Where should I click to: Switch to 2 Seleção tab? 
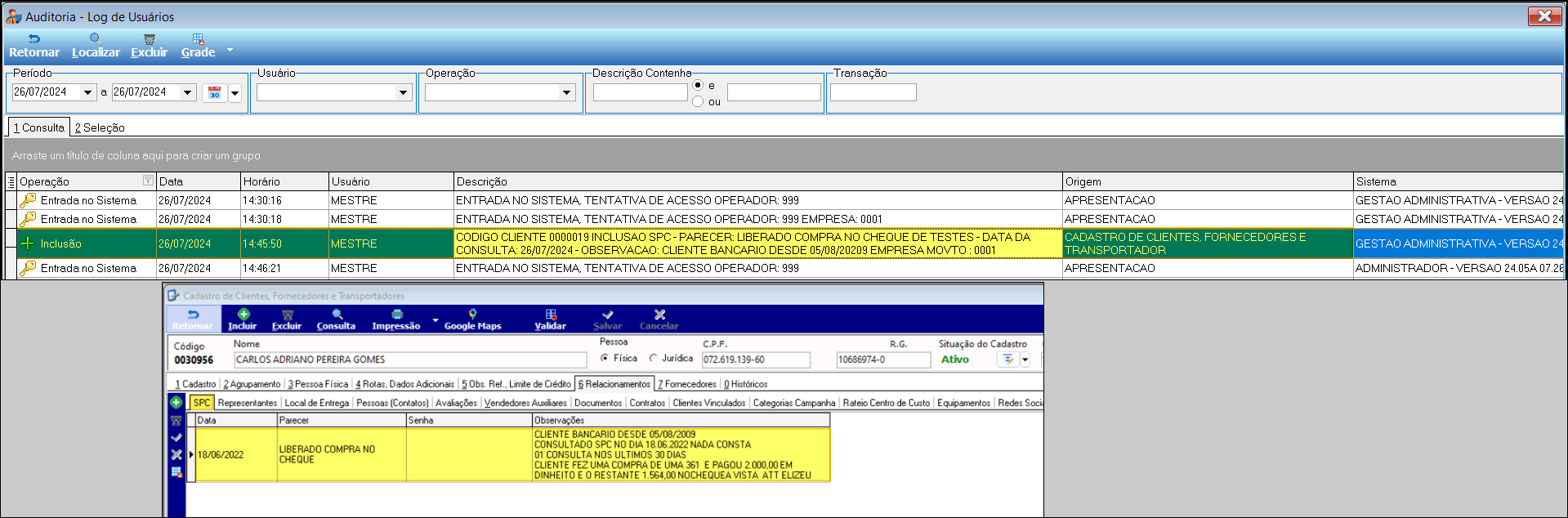(100, 127)
